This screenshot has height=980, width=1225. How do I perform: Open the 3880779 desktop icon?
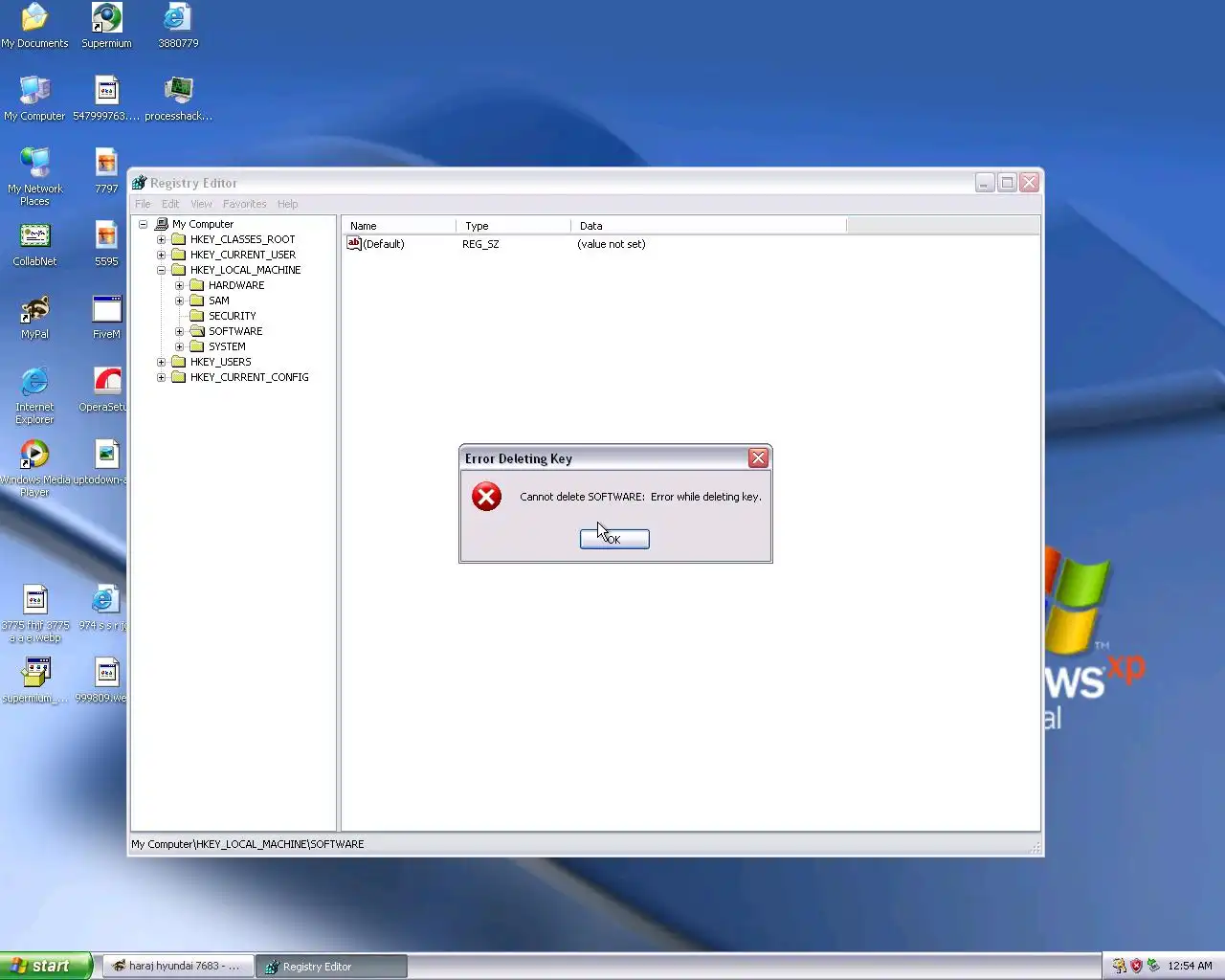178,26
